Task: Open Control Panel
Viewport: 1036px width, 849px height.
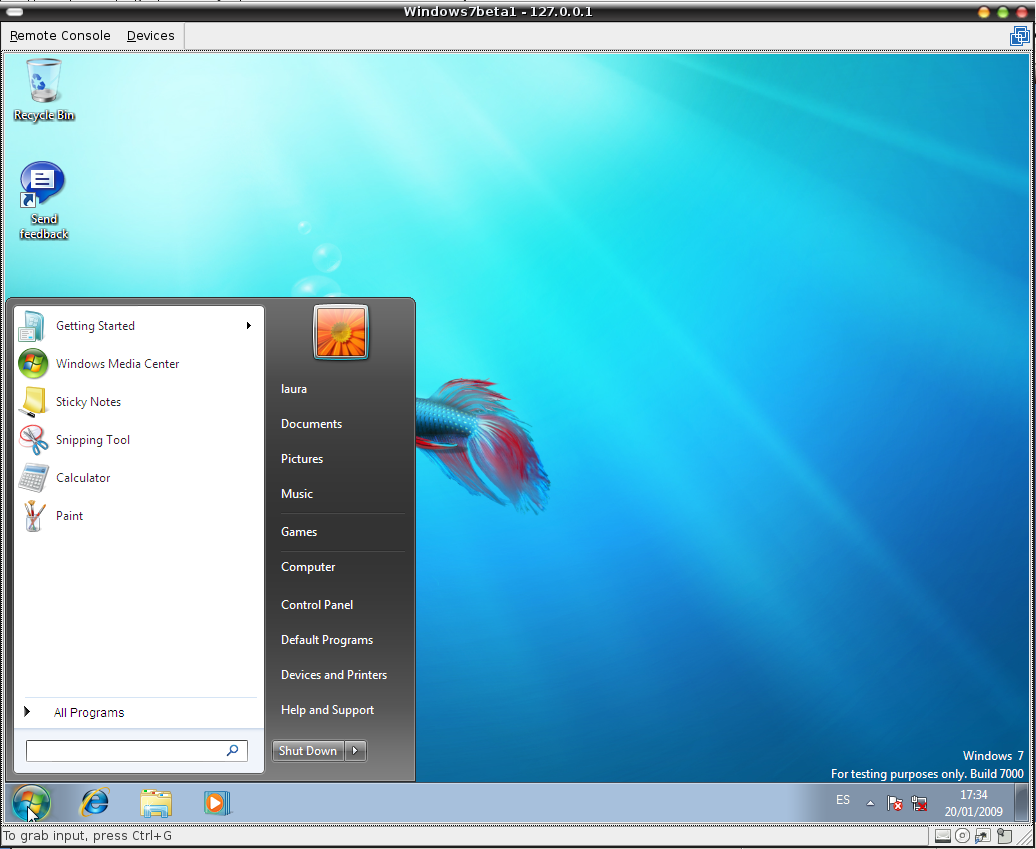Action: coord(316,605)
